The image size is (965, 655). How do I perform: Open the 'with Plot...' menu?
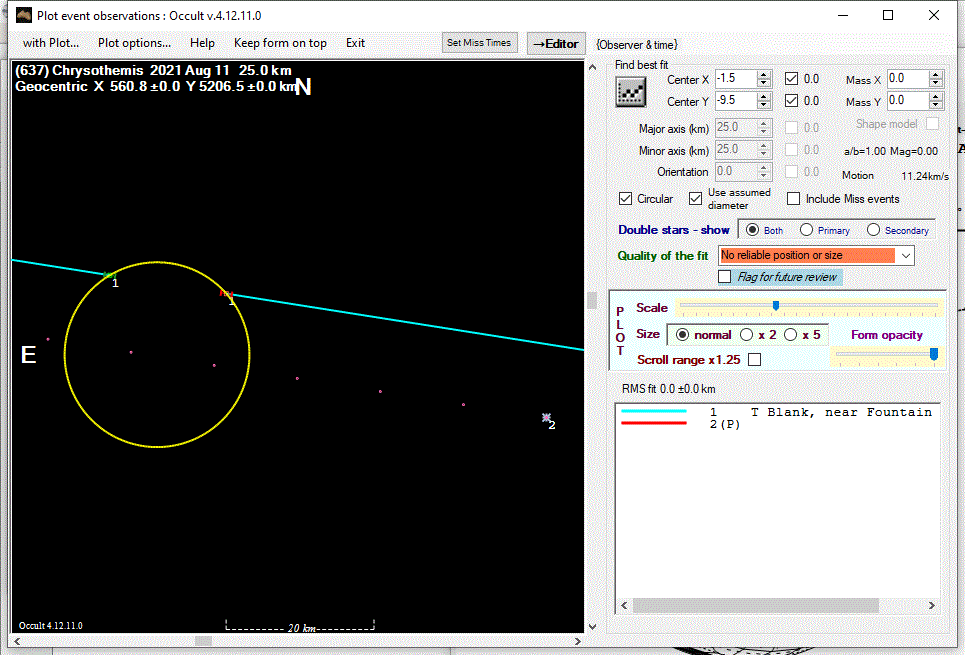pos(53,43)
